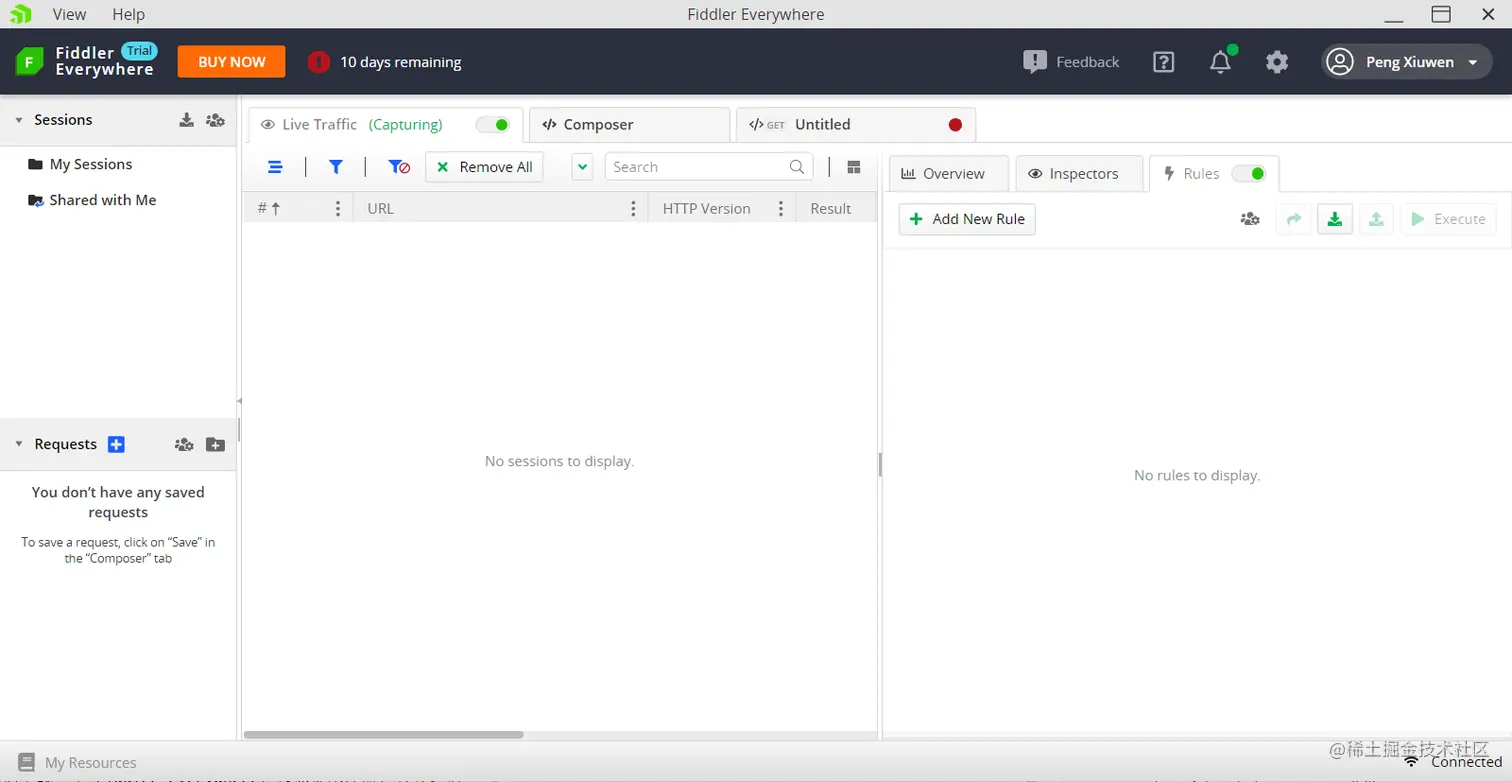This screenshot has width=1512, height=782.
Task: Collapse the Sessions section
Action: pos(19,120)
